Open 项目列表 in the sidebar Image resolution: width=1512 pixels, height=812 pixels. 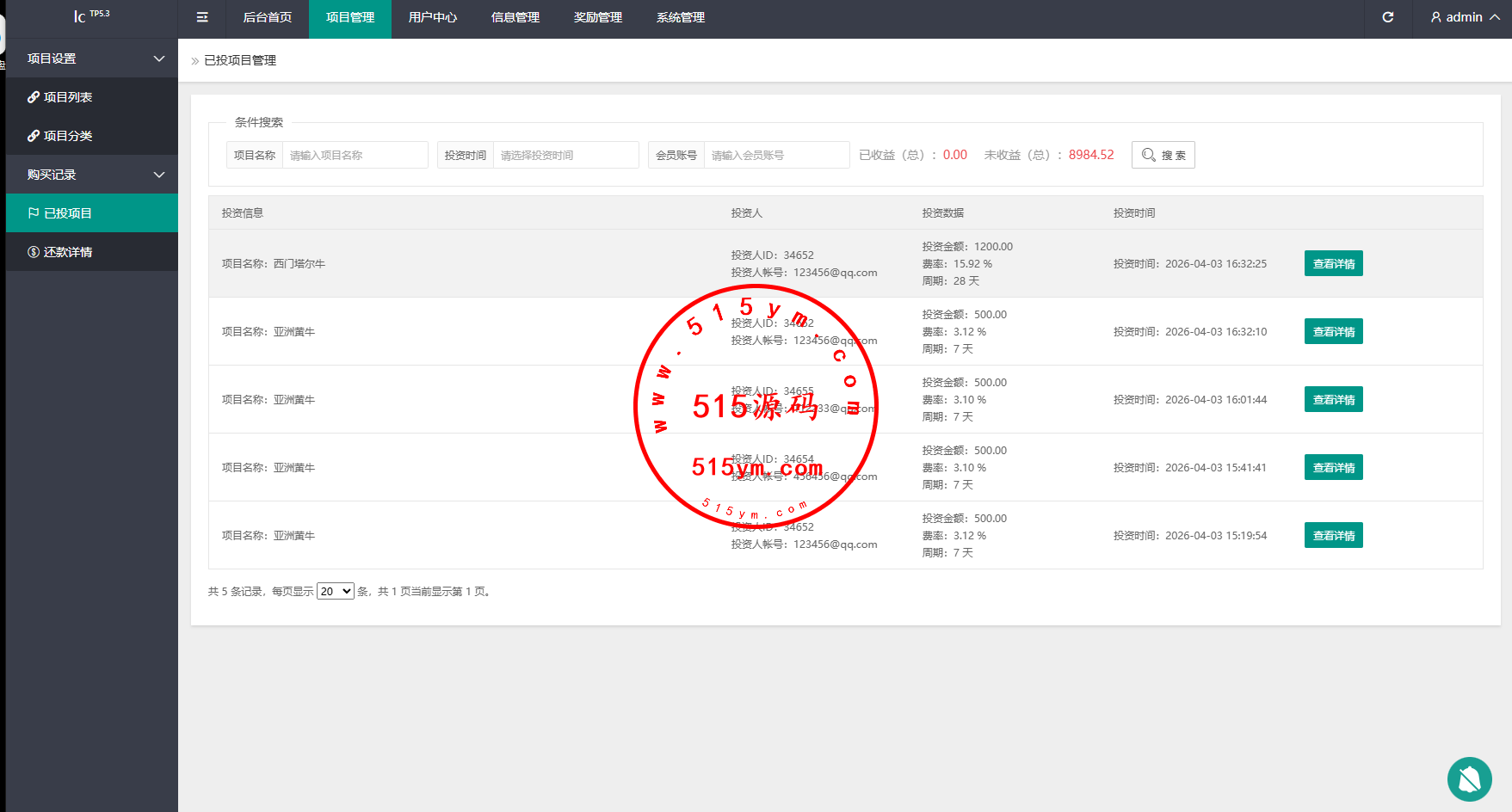68,97
